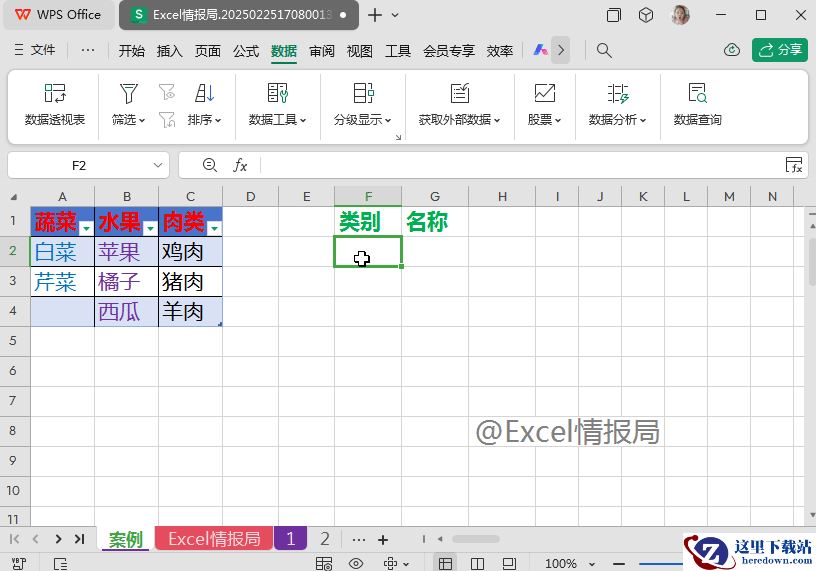Switch to the 插入 ribbon tab
The width and height of the screenshot is (816, 571).
170,50
